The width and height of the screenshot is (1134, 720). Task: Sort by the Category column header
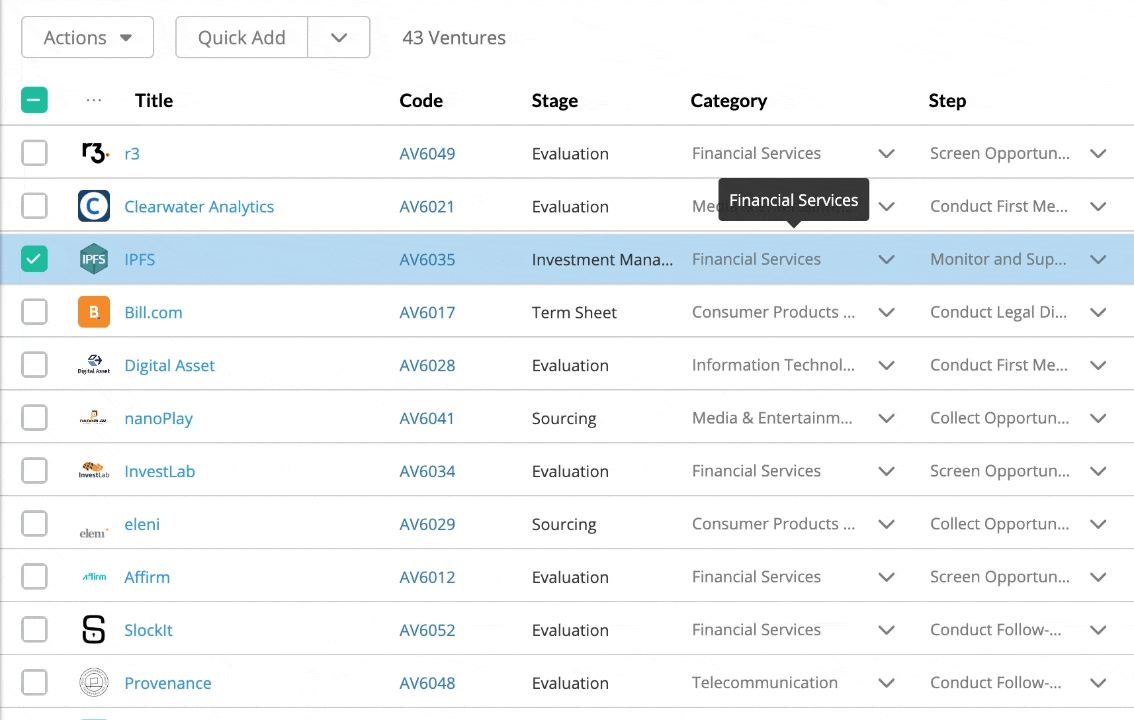728,100
